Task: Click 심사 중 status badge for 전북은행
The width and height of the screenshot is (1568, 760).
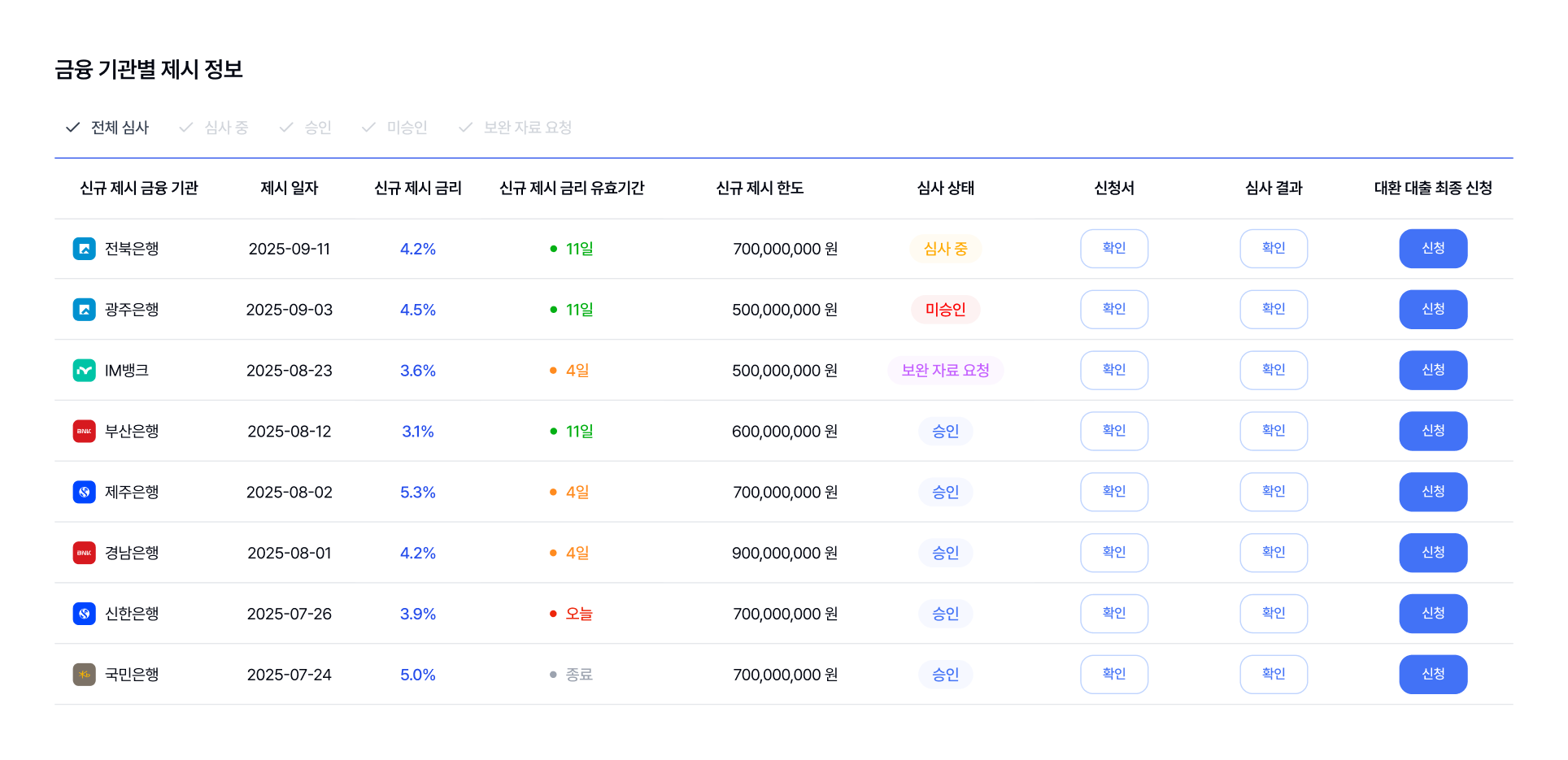Action: (945, 249)
